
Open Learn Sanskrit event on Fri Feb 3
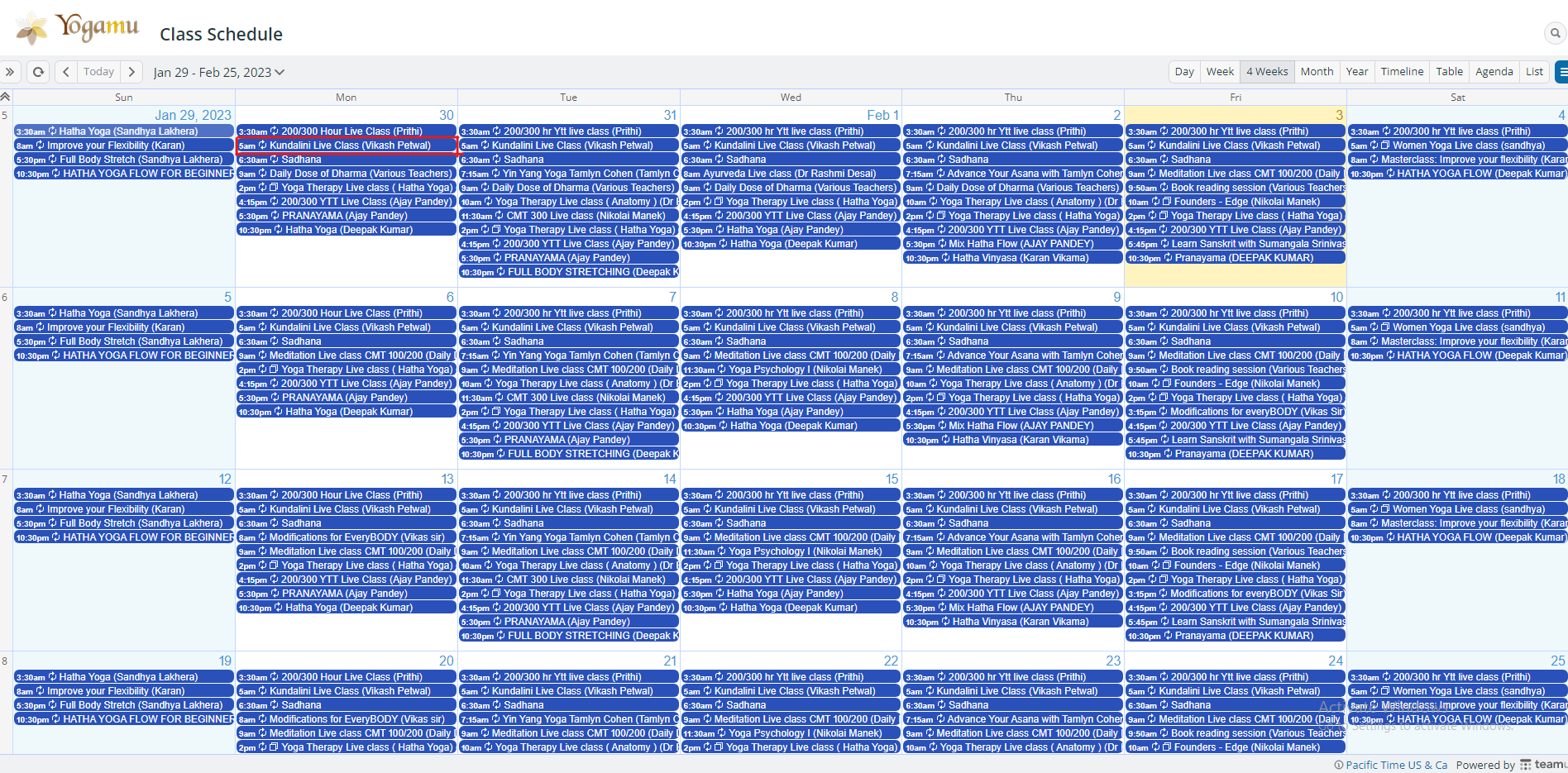coord(1236,244)
